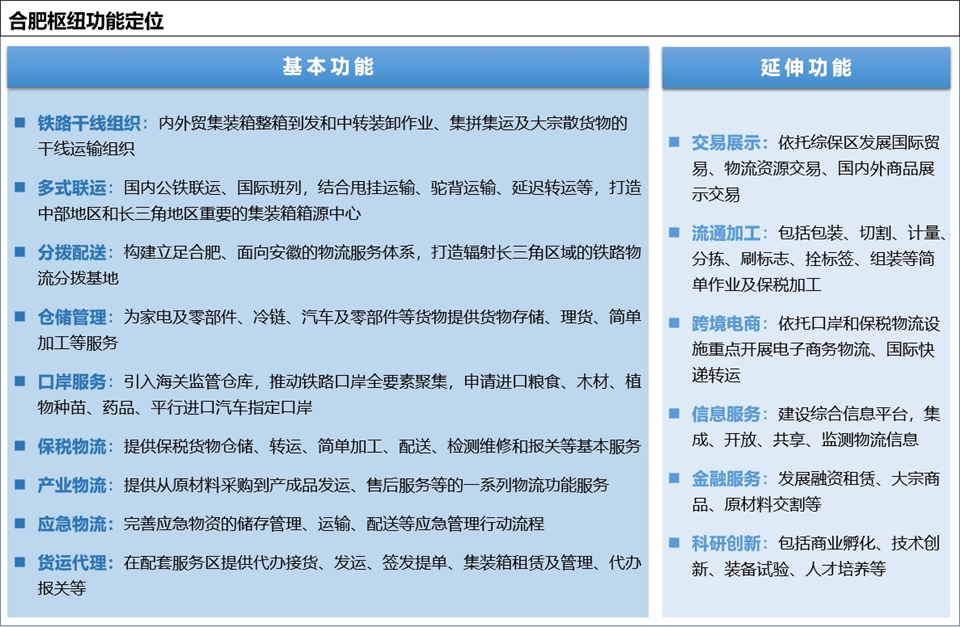Click the description 建设综合信息平台
Image resolution: width=960 pixels, height=627 pixels.
point(842,414)
